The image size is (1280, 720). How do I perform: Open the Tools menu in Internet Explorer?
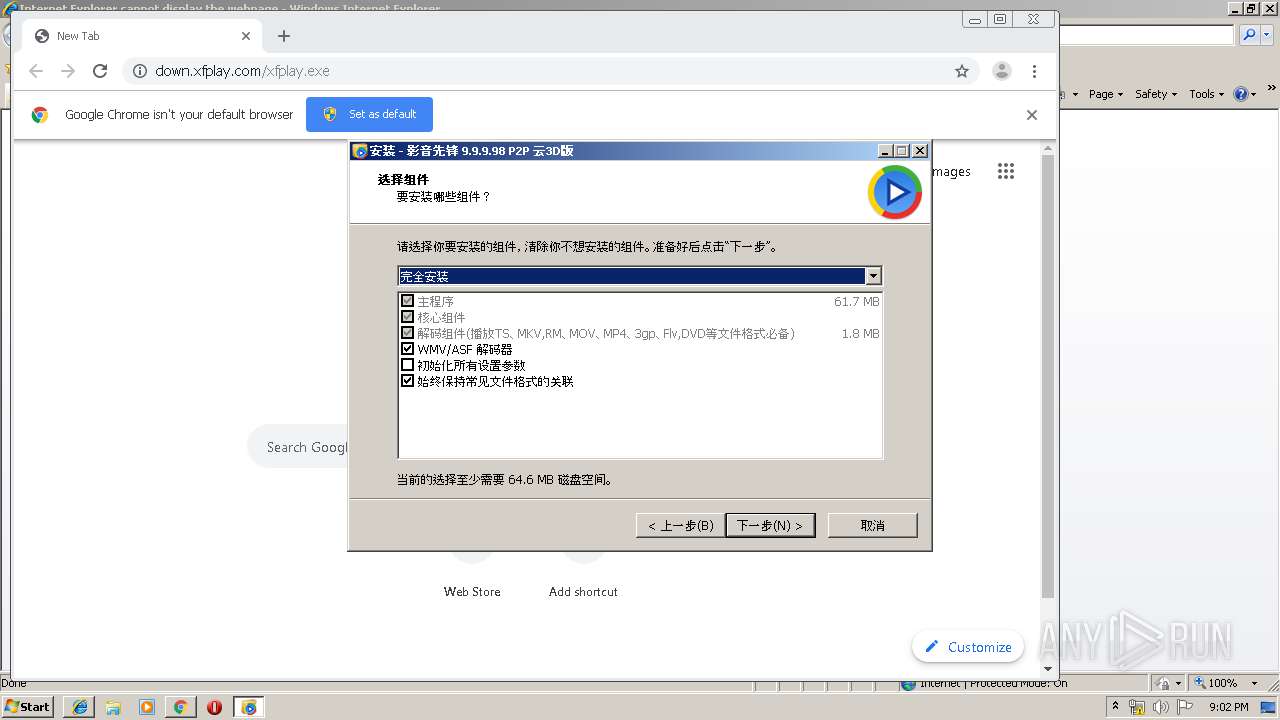[x=1206, y=94]
